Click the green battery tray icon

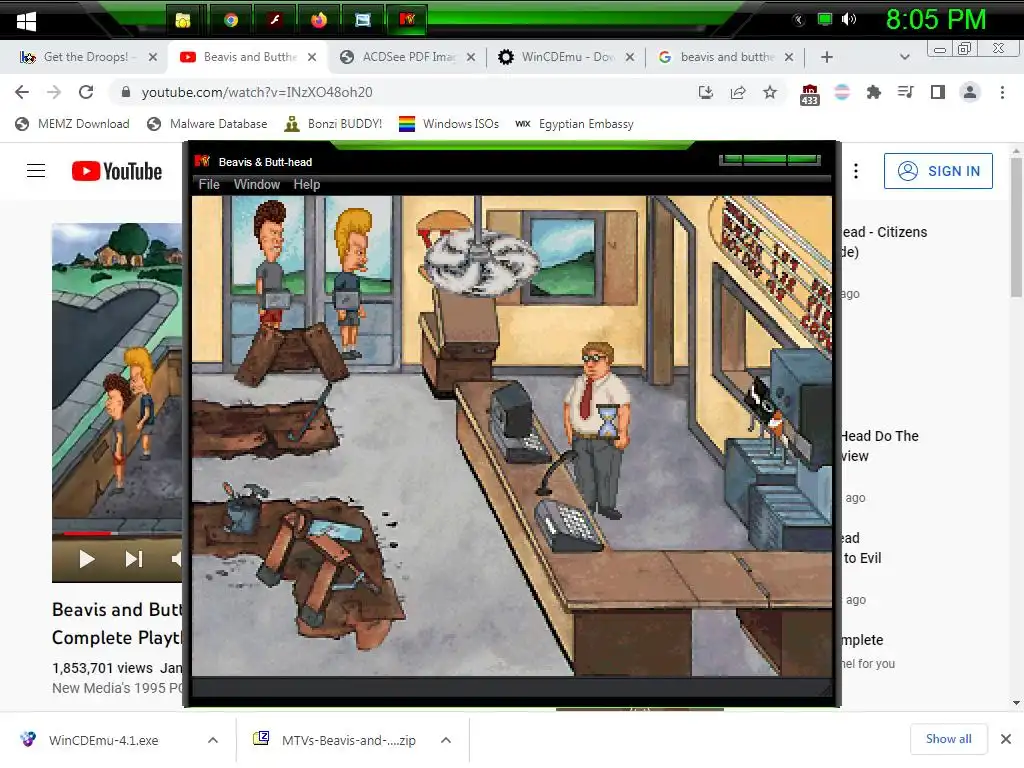(825, 20)
